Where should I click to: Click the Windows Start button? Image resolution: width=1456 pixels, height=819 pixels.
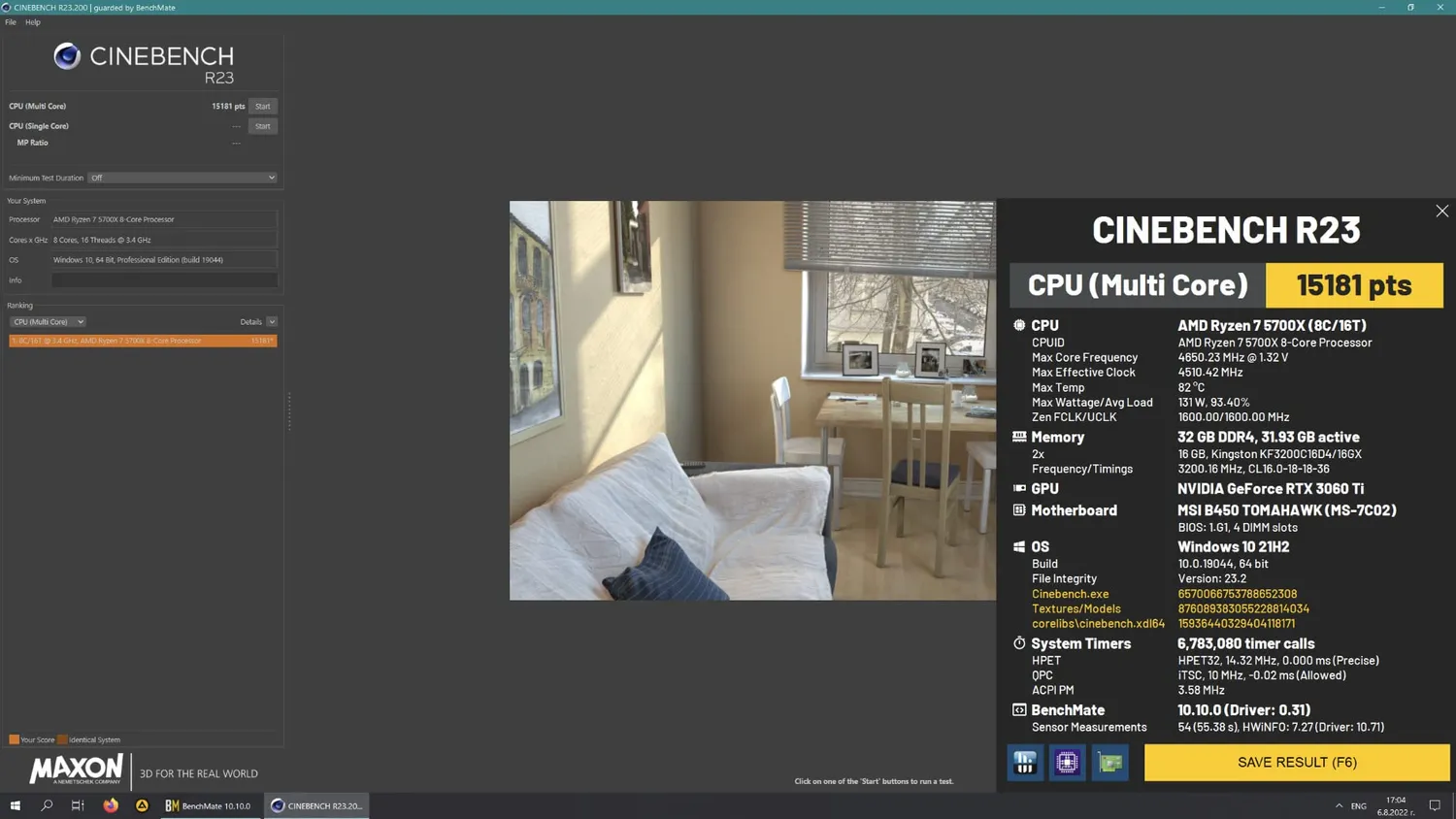pos(16,805)
